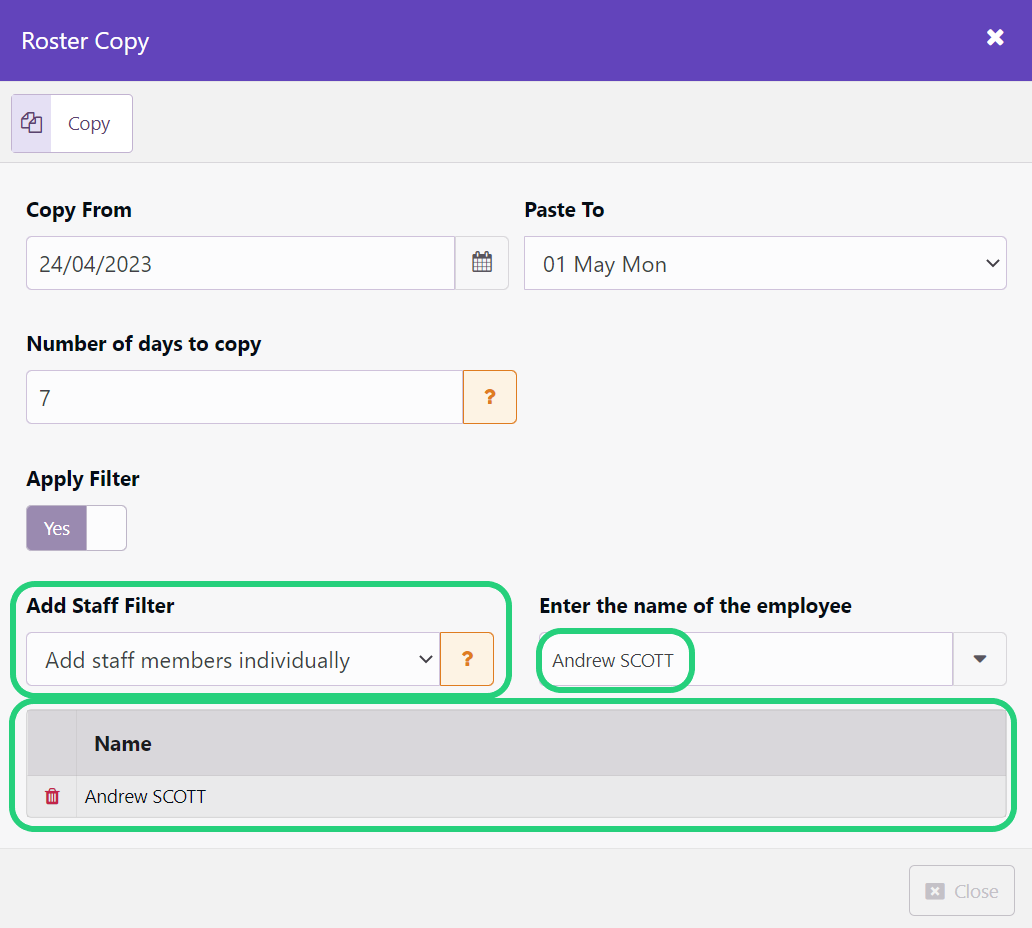Screen dimensions: 1032x928
Task: Delete Andrew SCOTT from the staff list
Action: (x=52, y=796)
